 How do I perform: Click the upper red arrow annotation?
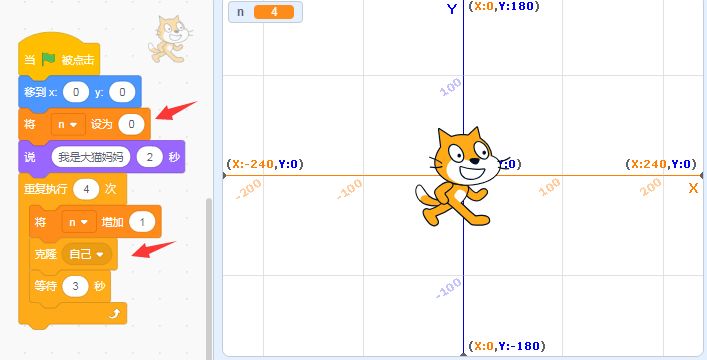(176, 111)
